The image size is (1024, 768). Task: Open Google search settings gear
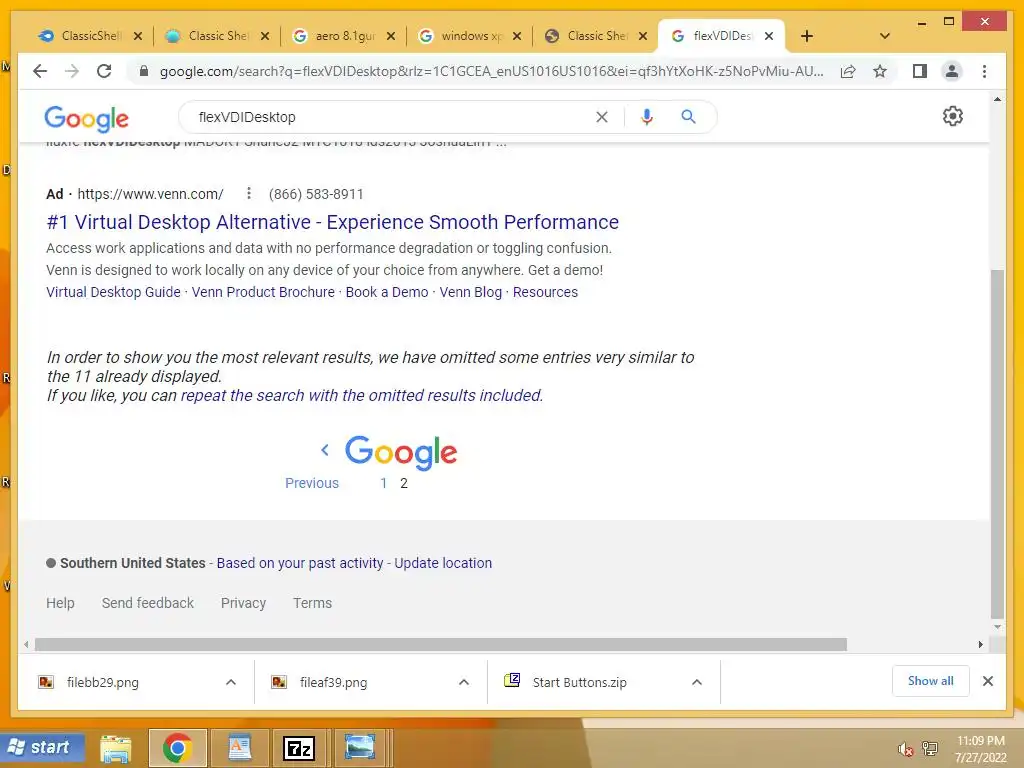tap(952, 116)
